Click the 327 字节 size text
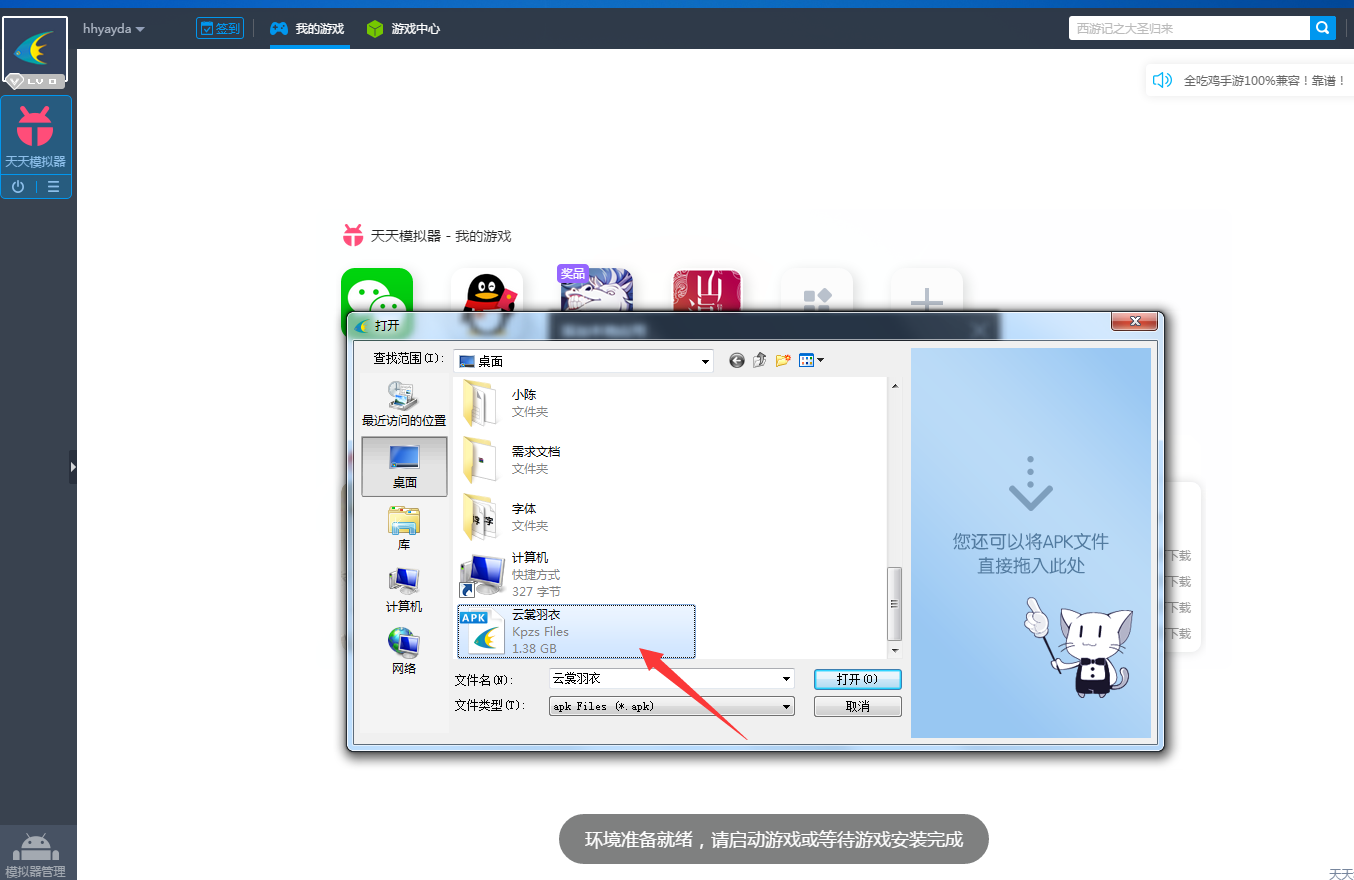Image resolution: width=1354 pixels, height=880 pixels. [x=536, y=592]
